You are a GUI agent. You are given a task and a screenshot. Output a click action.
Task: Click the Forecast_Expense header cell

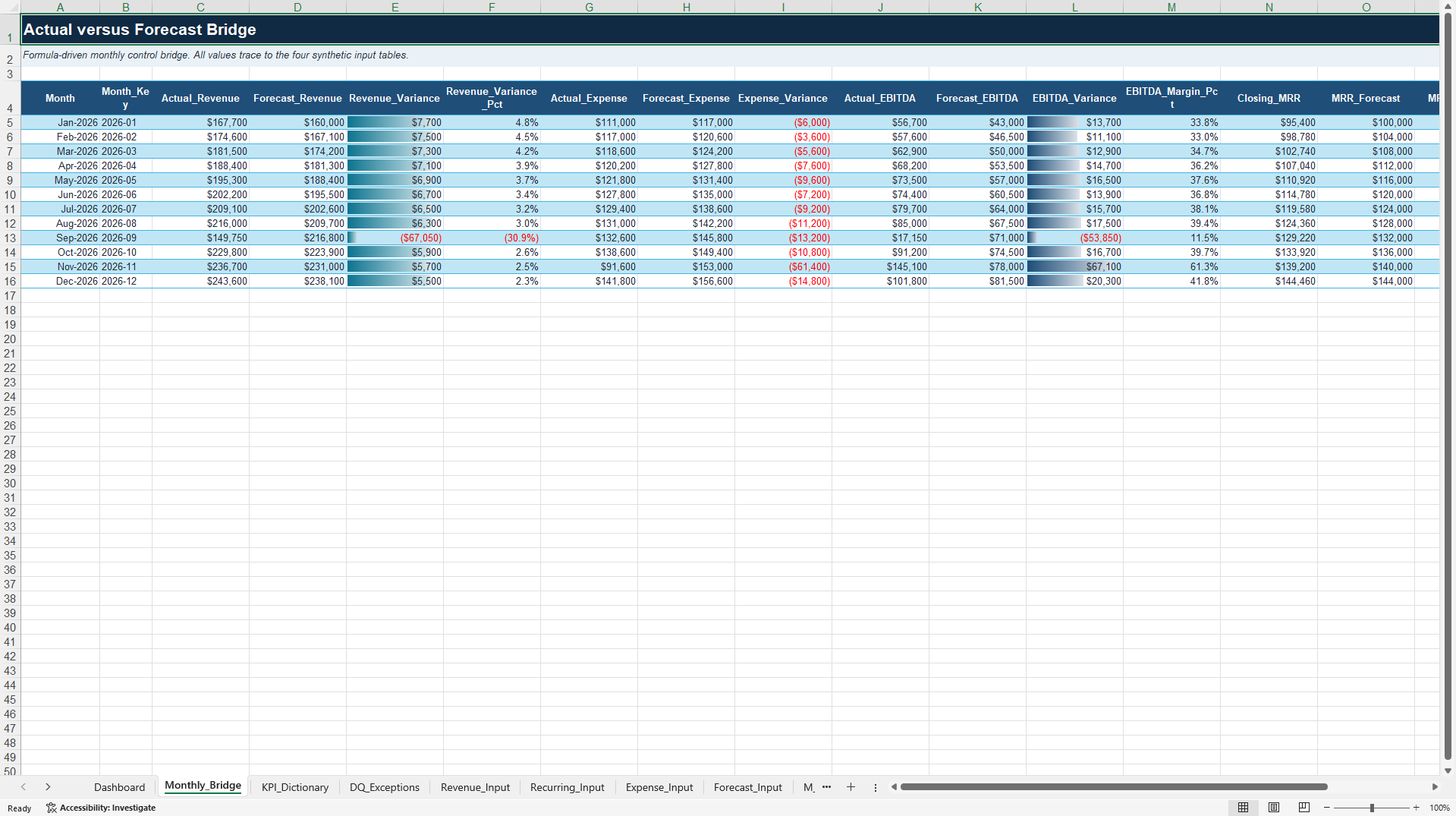(x=686, y=98)
